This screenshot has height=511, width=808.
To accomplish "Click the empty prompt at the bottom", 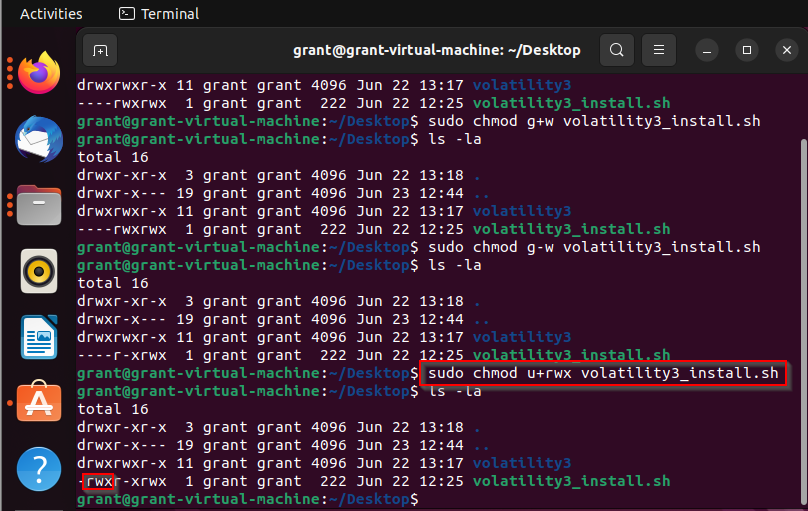I will [x=248, y=499].
